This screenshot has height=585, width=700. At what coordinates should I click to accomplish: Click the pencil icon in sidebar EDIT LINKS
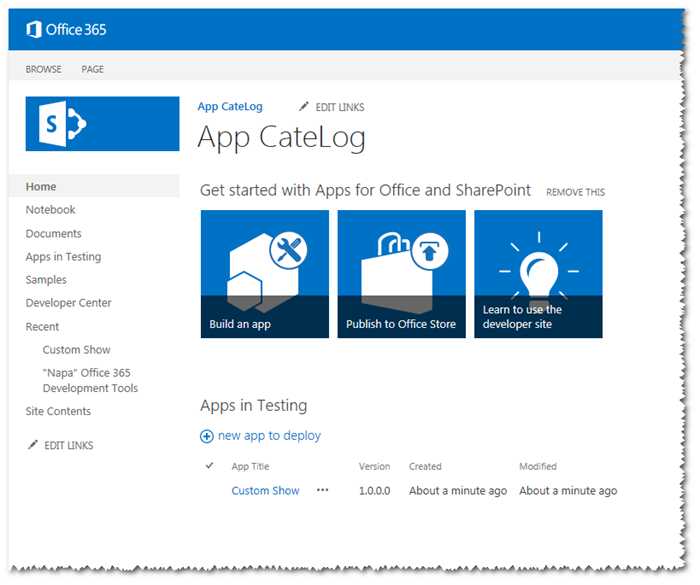33,445
